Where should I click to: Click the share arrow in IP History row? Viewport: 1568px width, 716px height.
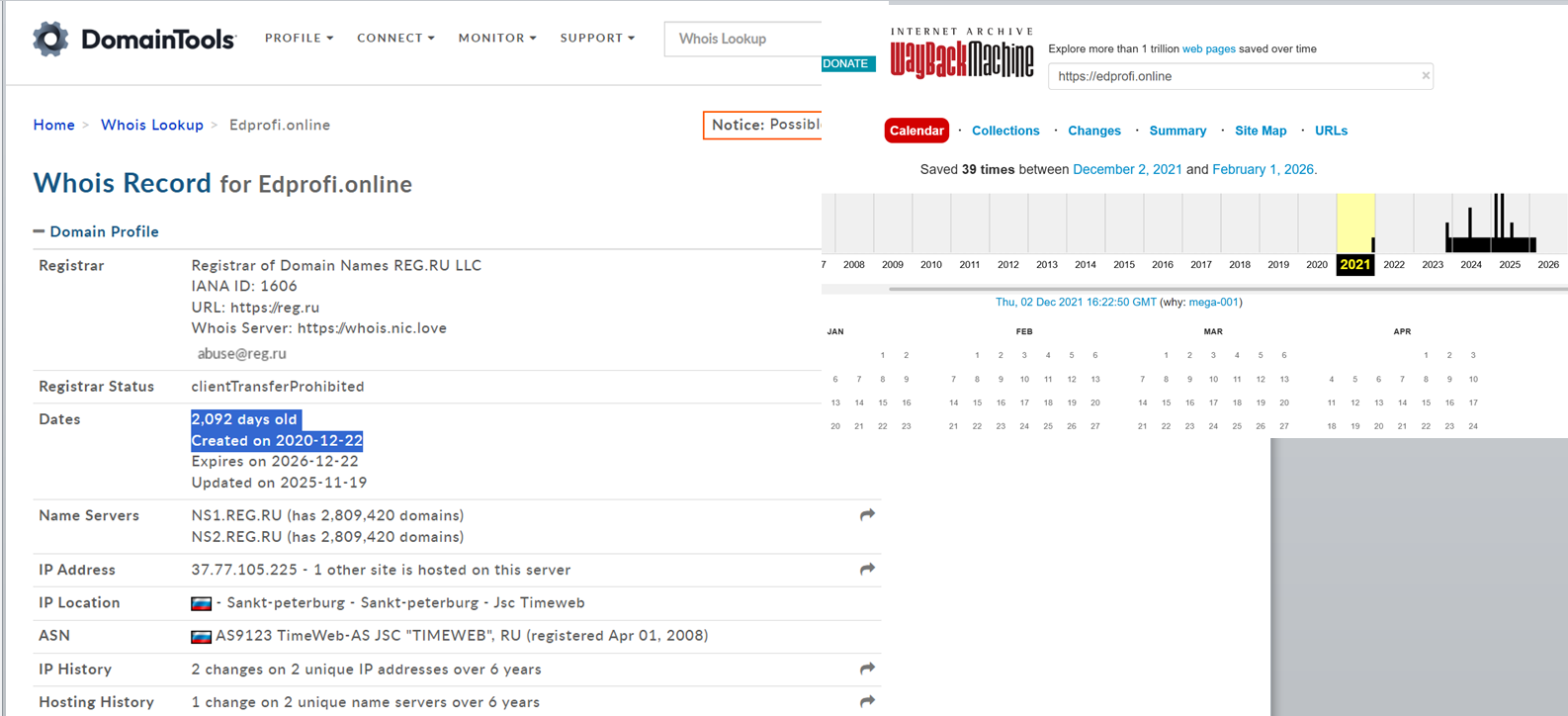coord(867,669)
